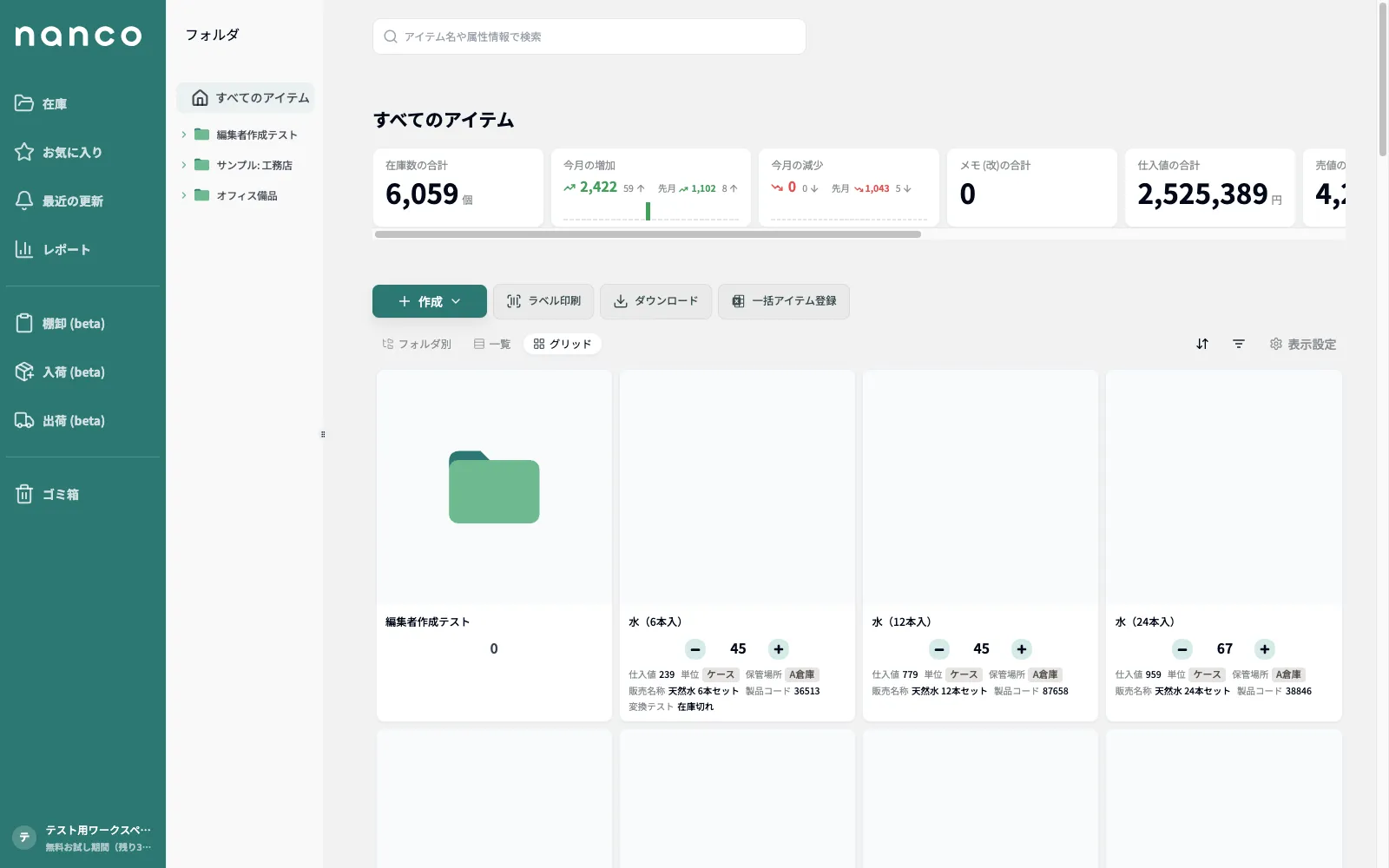
Task: Click the folder panel drag handle
Action: click(323, 434)
